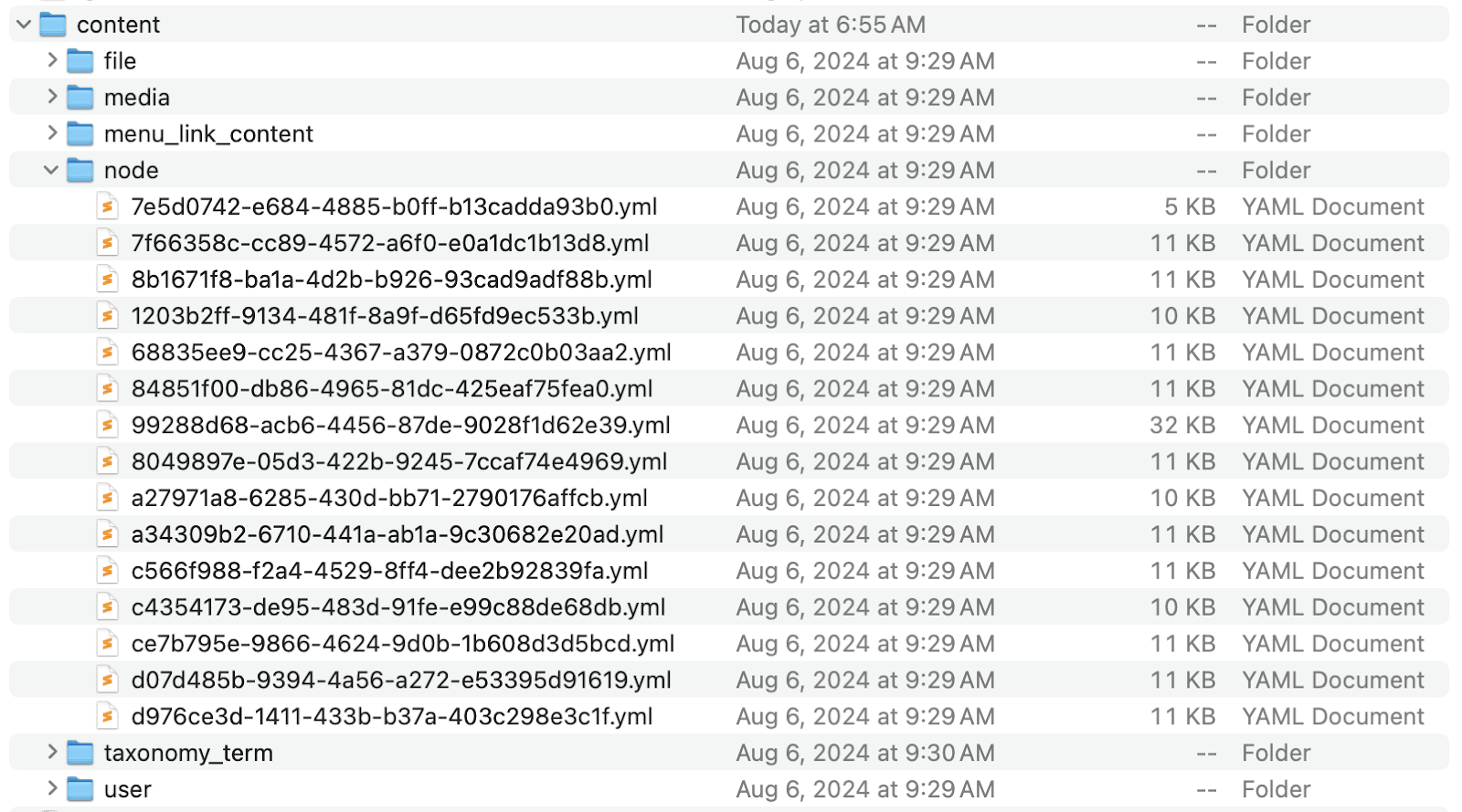Expand the taxonomy_term folder chevron
The height and width of the screenshot is (812, 1462).
click(x=52, y=753)
